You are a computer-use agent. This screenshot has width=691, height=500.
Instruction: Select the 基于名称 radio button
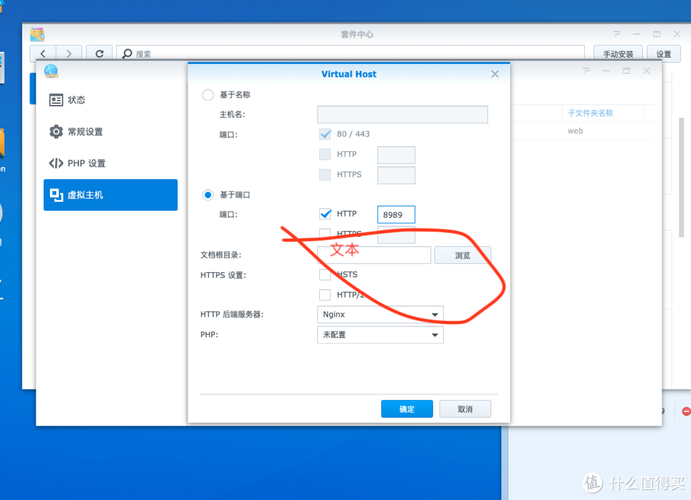pyautogui.click(x=208, y=95)
